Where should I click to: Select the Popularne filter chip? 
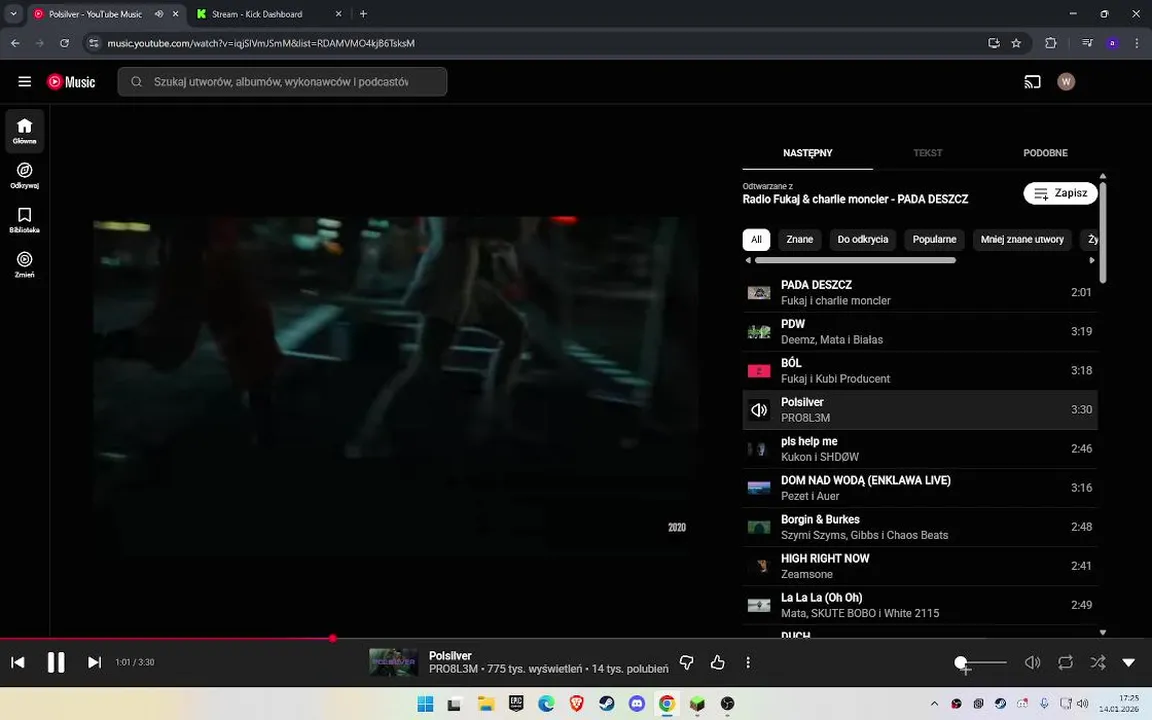(934, 240)
